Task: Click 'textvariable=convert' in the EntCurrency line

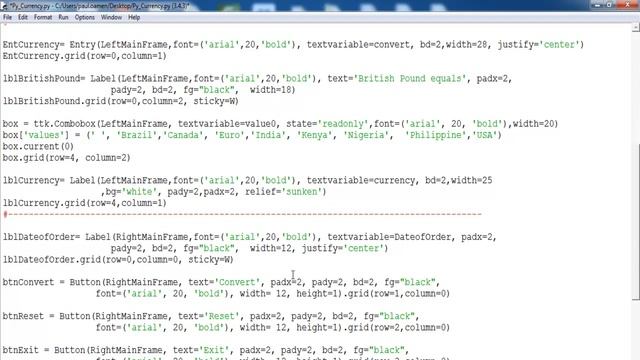Action: point(358,44)
